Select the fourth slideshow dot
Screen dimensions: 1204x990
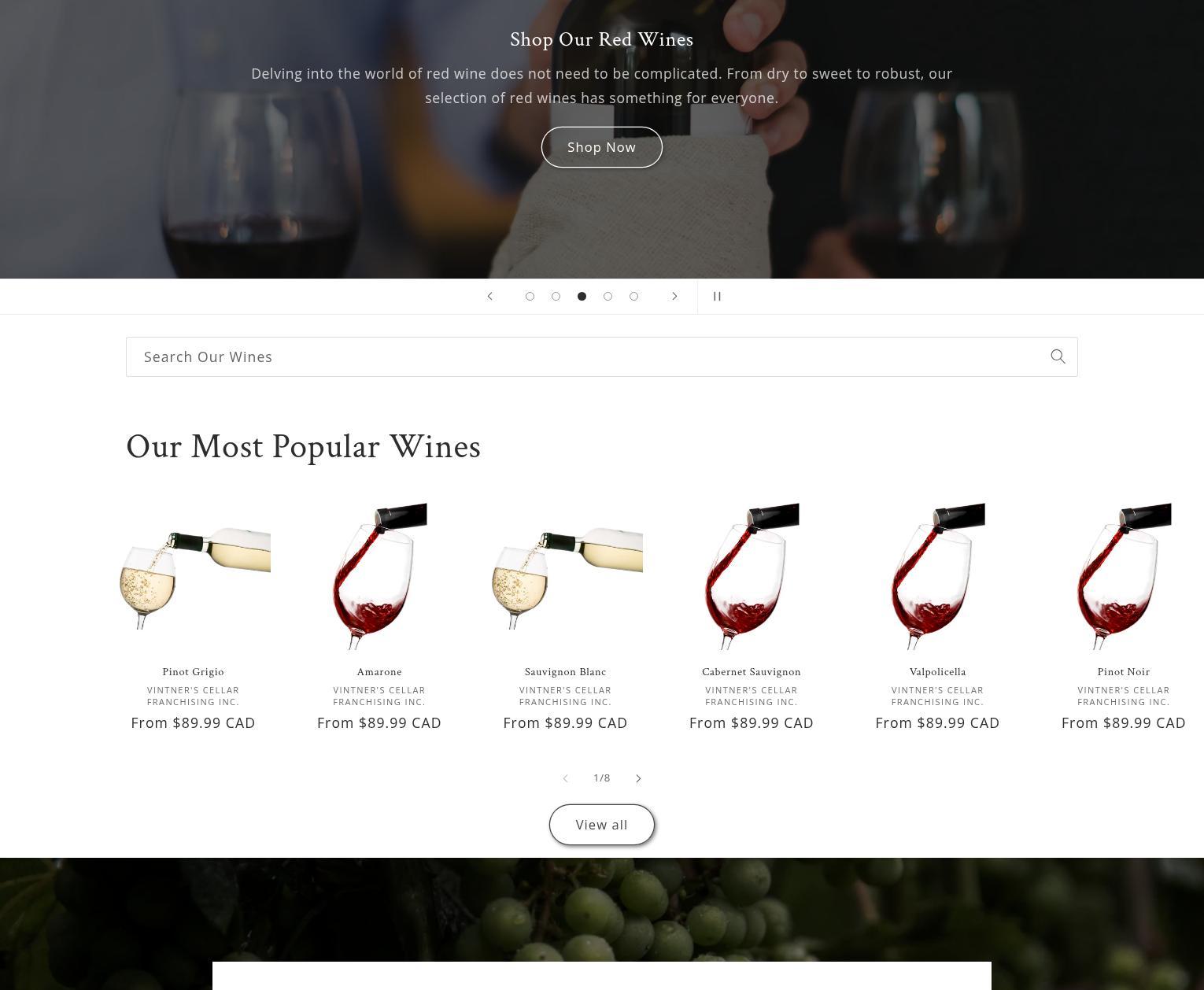[x=608, y=296]
